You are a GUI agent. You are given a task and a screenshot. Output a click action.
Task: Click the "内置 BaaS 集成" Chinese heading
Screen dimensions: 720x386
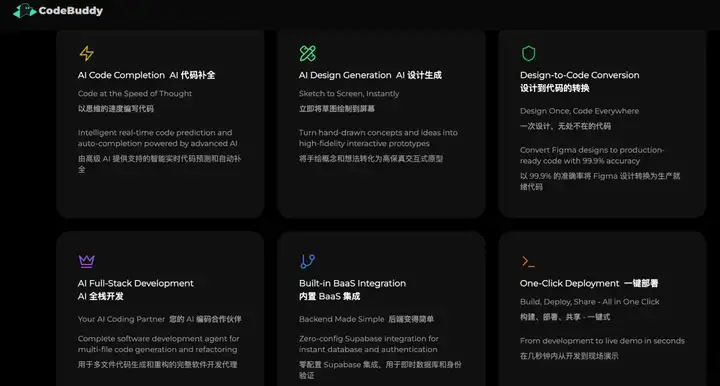pos(329,296)
